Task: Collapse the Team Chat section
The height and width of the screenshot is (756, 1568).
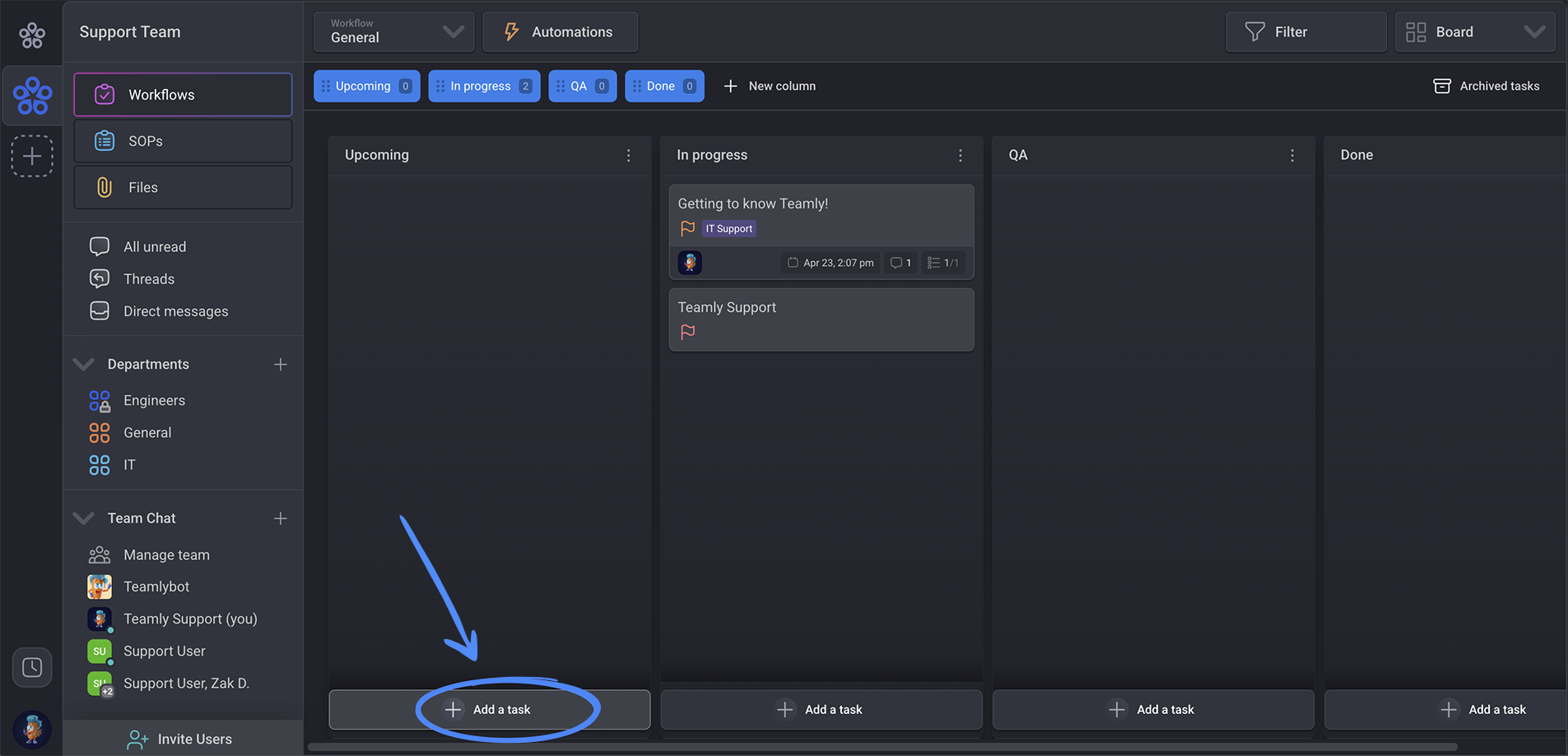Action: 84,518
